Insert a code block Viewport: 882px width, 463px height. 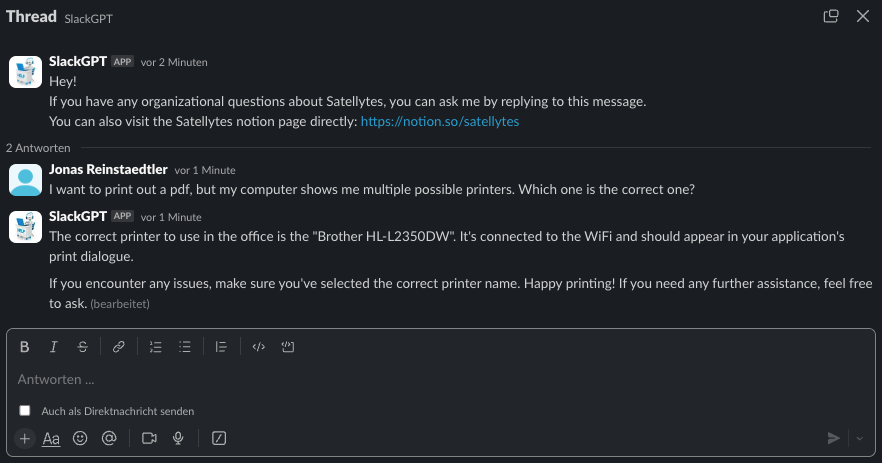click(287, 347)
